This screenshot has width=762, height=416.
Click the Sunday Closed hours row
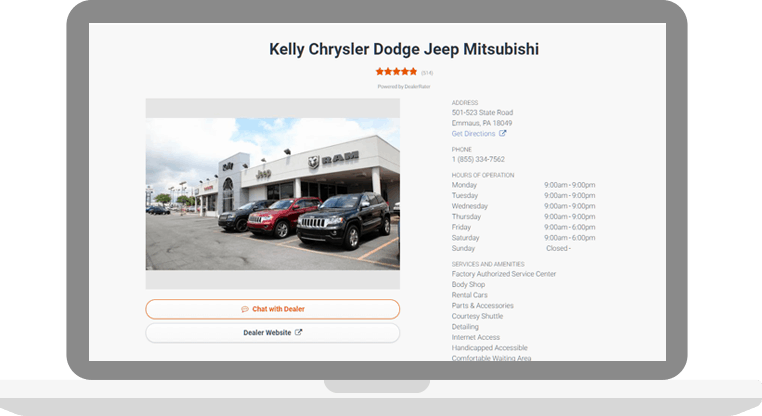point(512,248)
